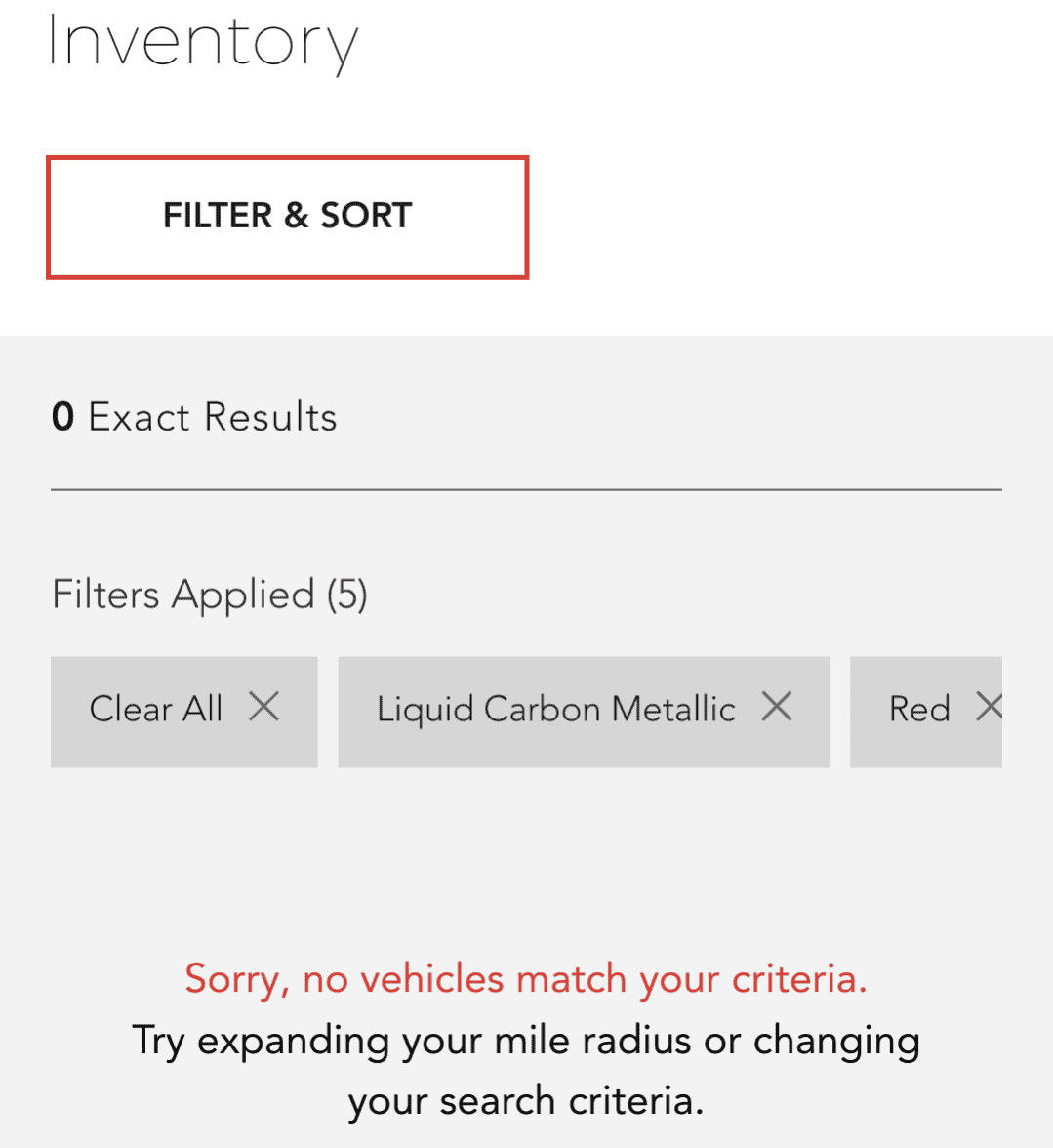The image size is (1053, 1148).
Task: Click the Exact Results text
Action: [213, 418]
